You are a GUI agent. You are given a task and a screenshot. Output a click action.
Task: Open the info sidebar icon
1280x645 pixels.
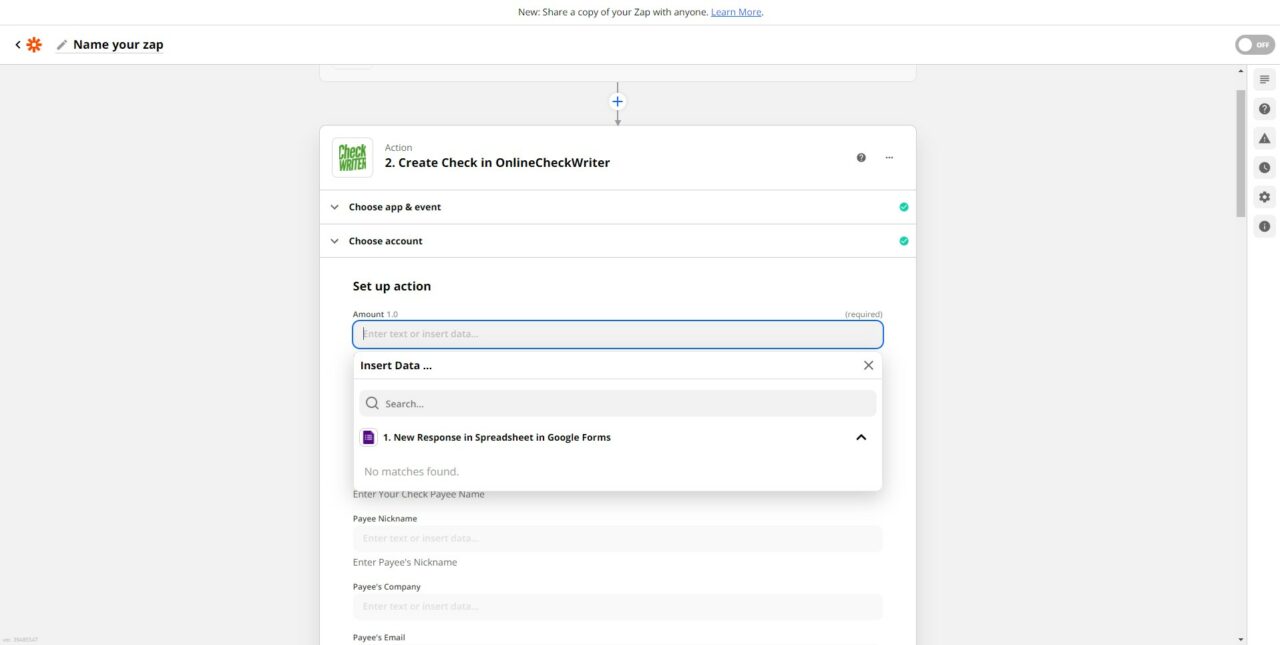coord(1263,226)
